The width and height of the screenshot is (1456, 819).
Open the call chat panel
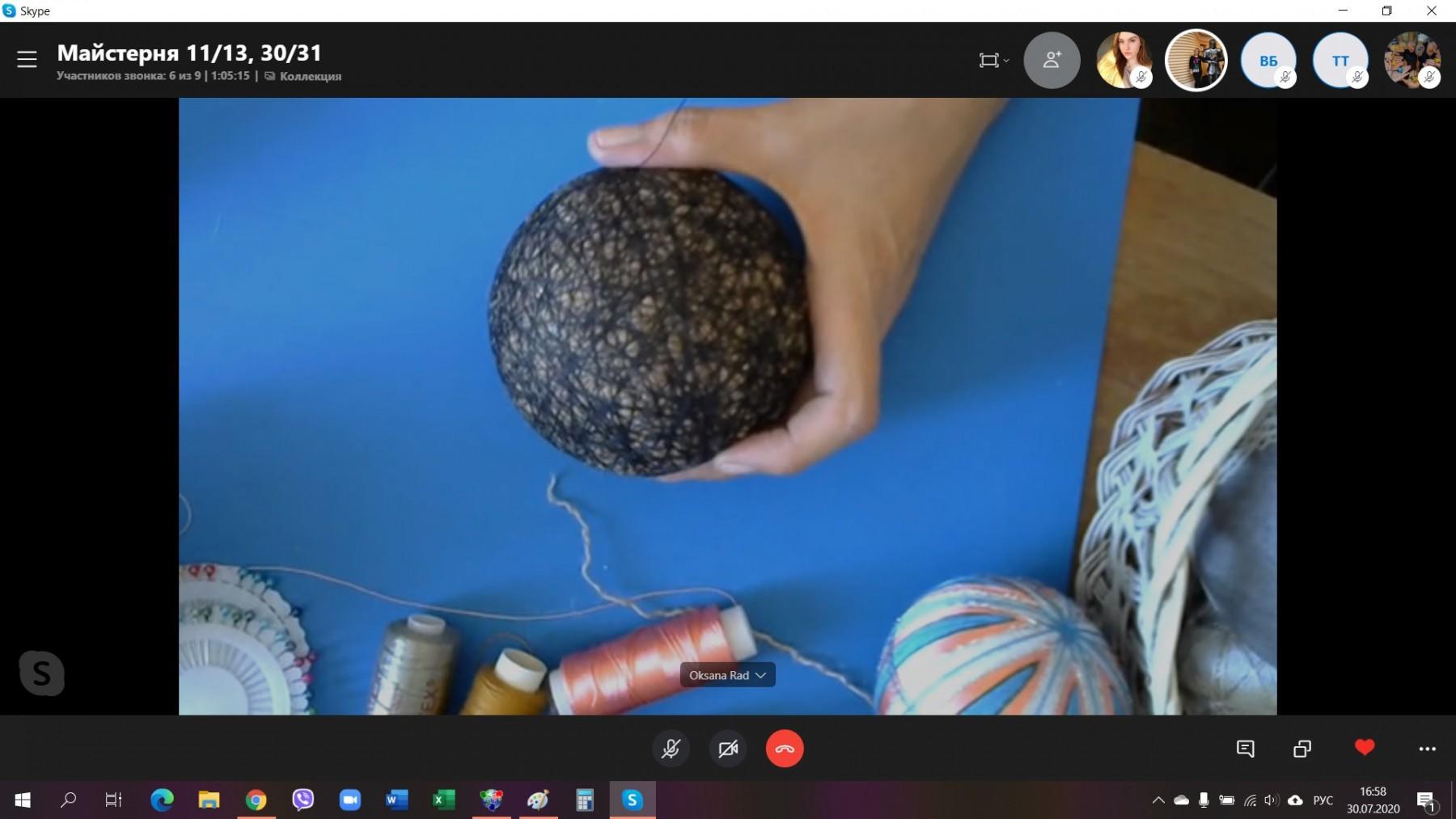[x=1246, y=749]
